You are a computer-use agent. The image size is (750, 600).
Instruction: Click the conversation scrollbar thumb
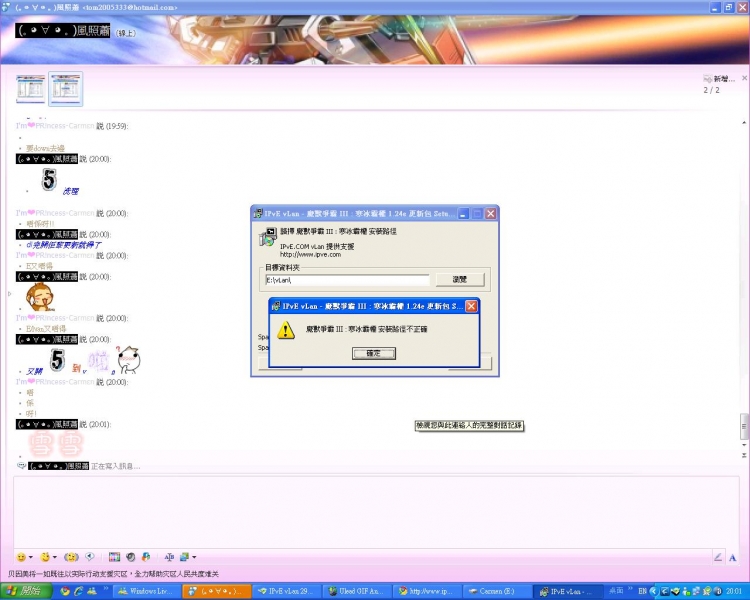coord(744,426)
